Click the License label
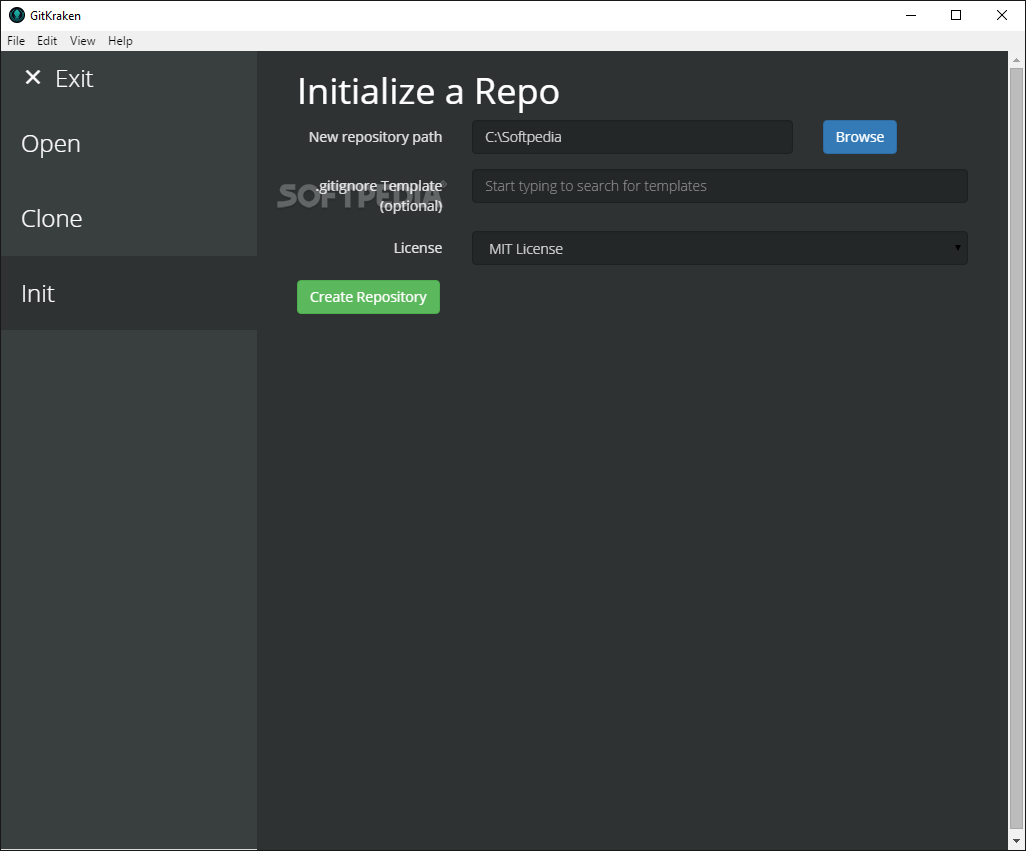The image size is (1026, 851). [x=417, y=248]
